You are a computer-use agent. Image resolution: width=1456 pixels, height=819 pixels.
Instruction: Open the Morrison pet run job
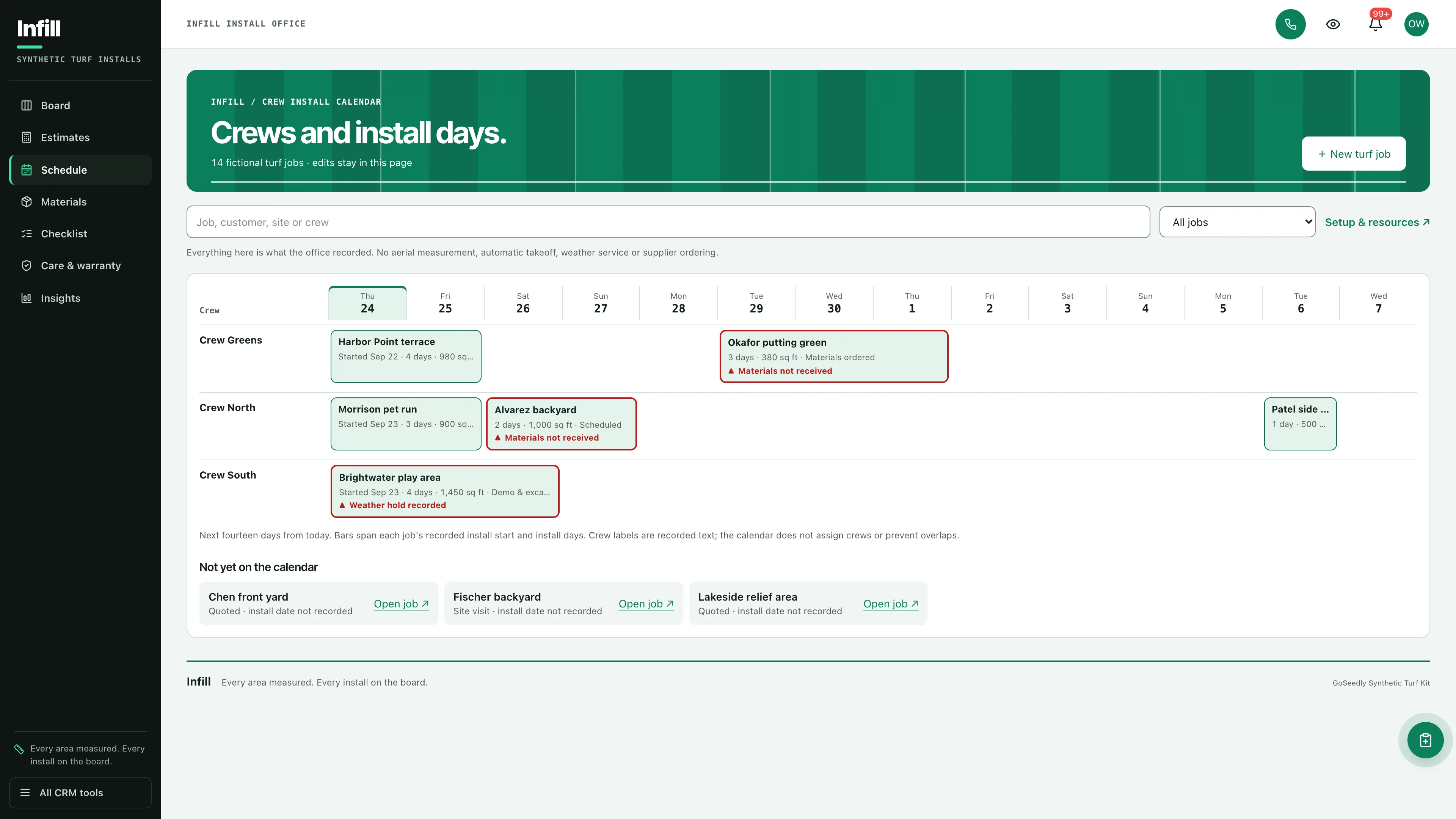pyautogui.click(x=406, y=424)
